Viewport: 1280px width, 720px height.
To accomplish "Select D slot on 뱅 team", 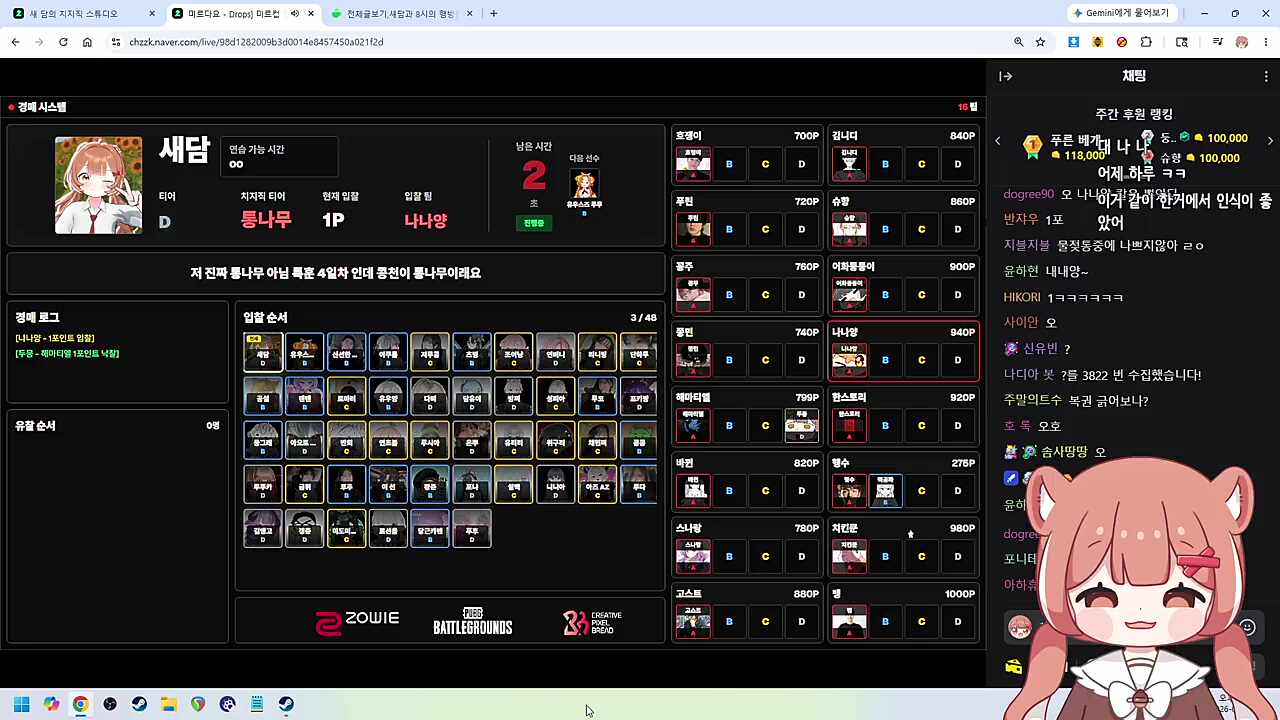I will 957,621.
